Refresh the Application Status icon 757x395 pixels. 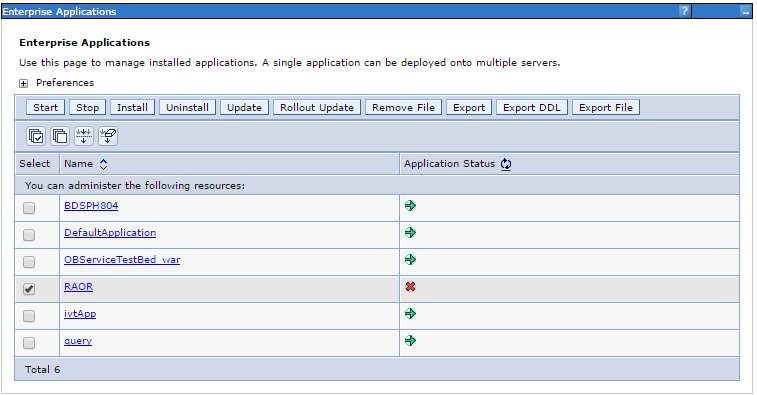coord(505,164)
